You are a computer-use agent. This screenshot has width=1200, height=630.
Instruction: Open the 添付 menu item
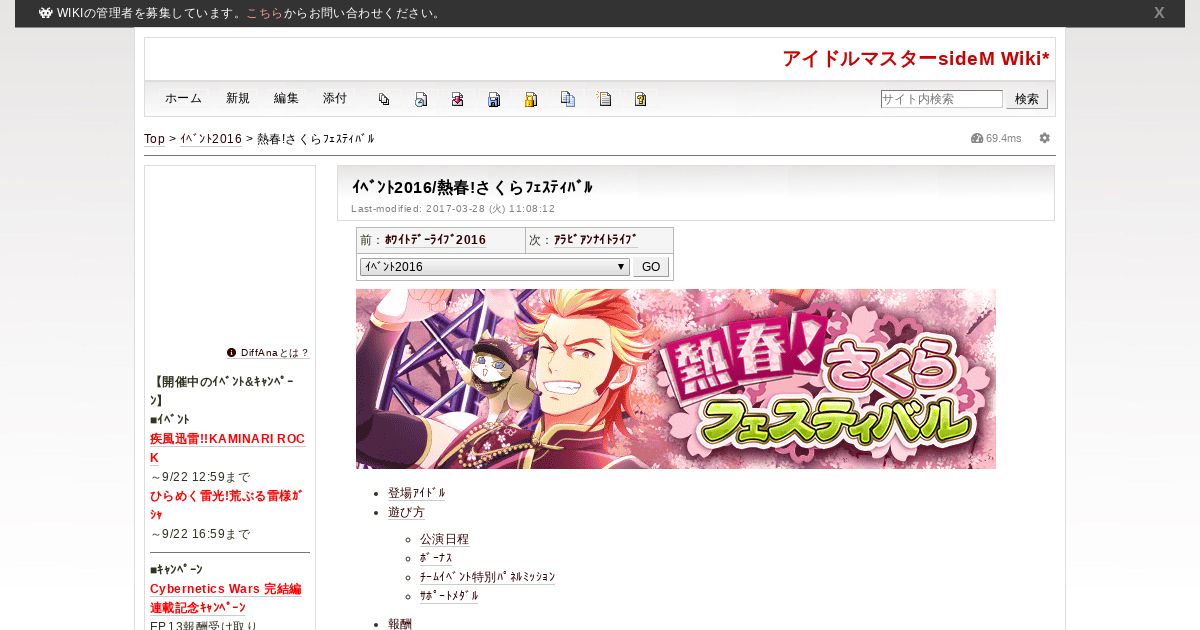tap(335, 98)
